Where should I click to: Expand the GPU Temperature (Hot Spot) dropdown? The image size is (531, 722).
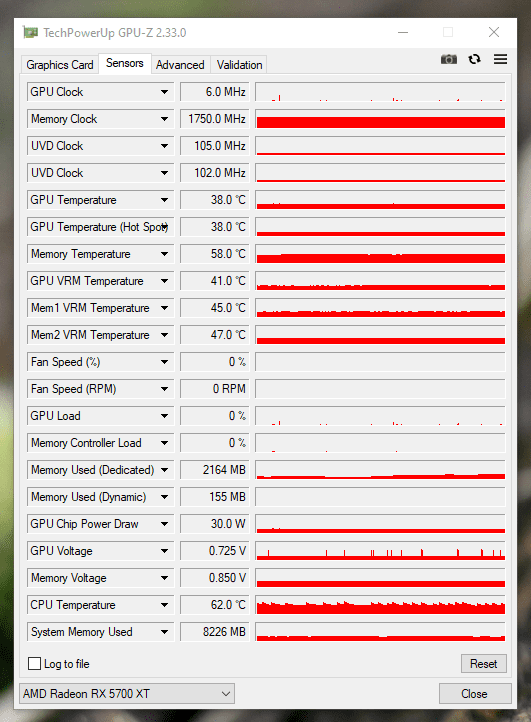(164, 227)
